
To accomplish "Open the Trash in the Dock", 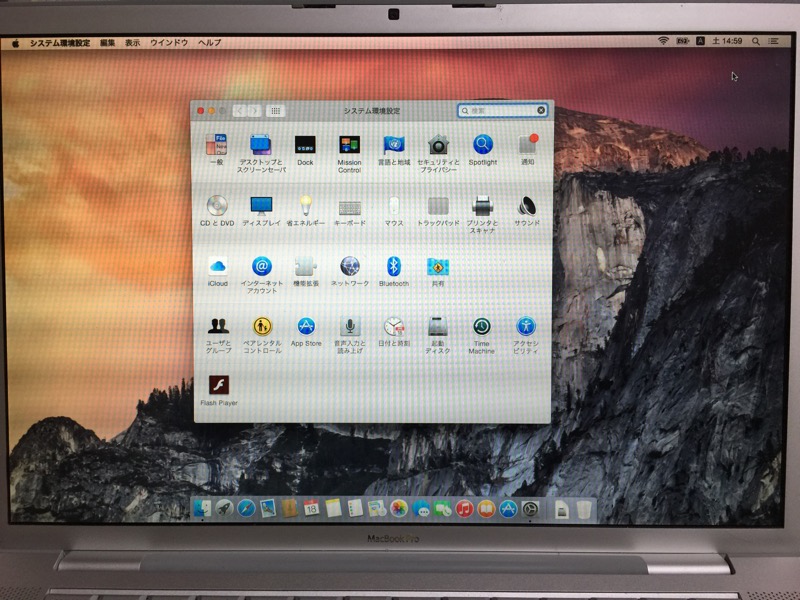I will point(584,509).
